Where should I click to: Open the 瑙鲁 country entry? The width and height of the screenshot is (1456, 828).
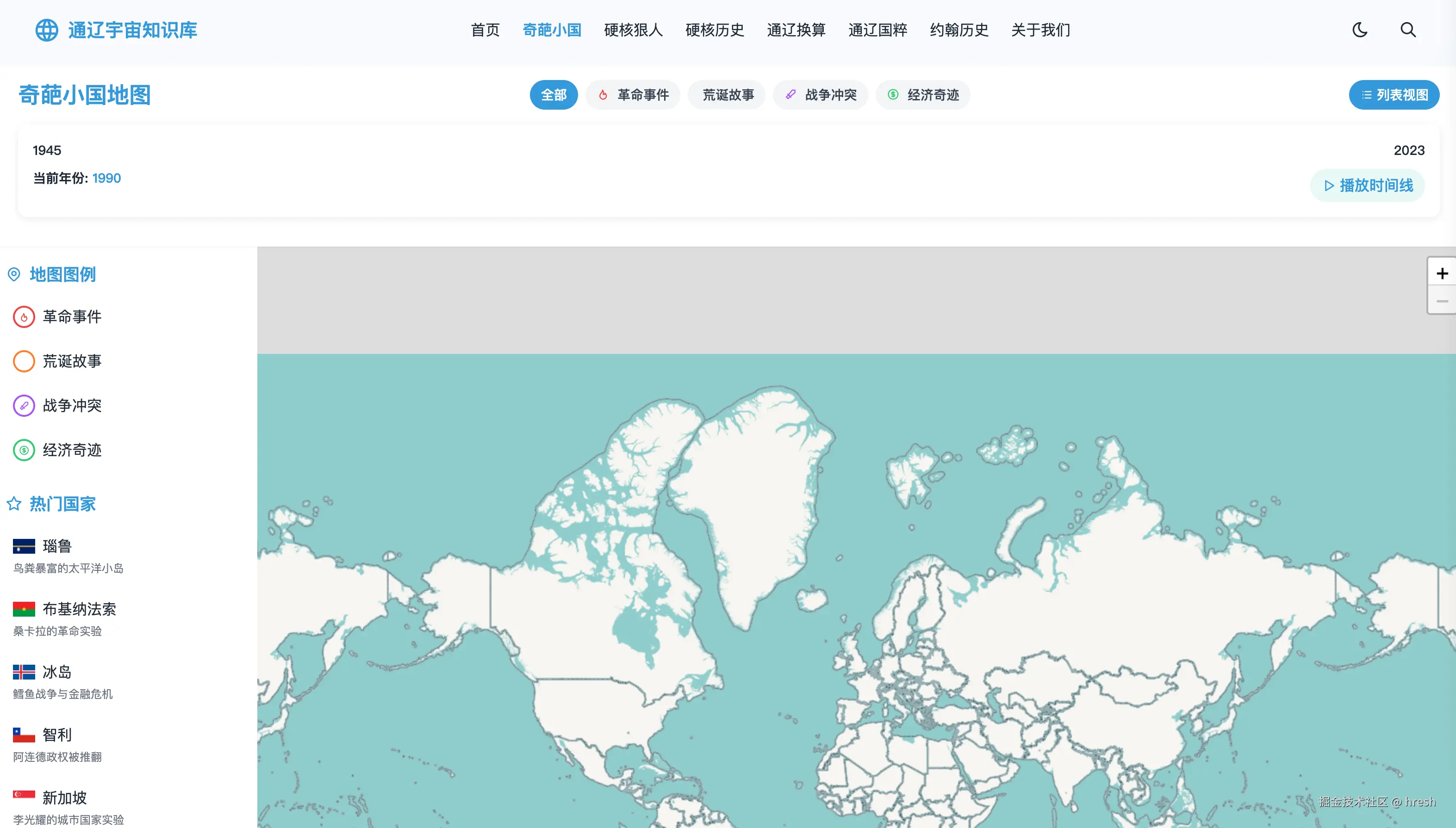tap(57, 546)
